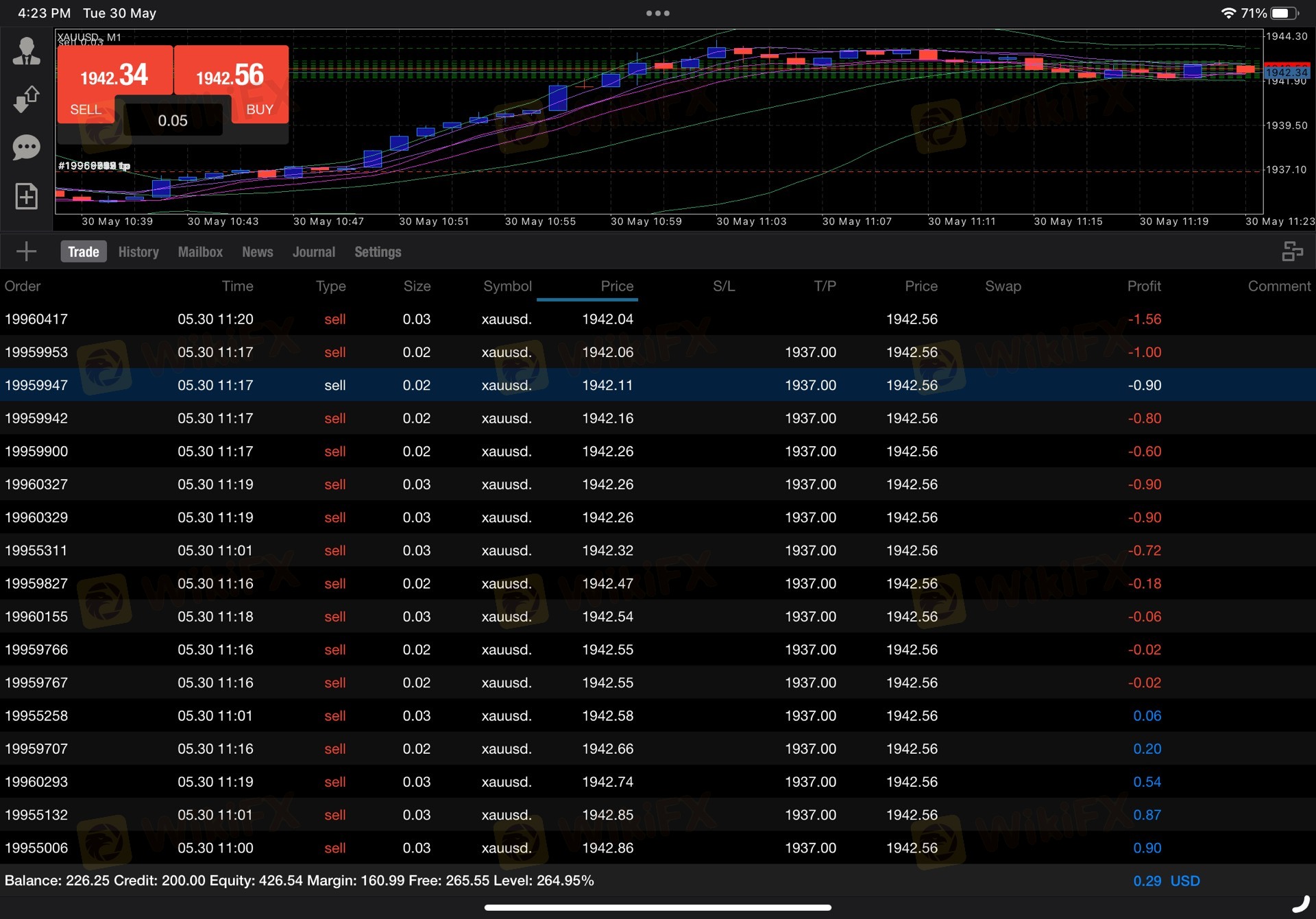Tap the three-dot multitasking menu at top

click(657, 13)
